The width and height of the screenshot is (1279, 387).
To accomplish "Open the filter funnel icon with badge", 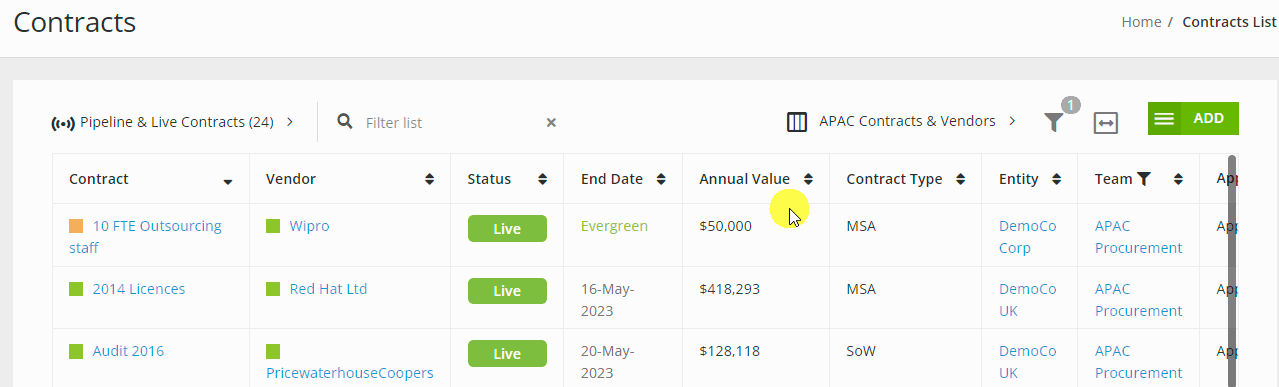I will 1054,122.
